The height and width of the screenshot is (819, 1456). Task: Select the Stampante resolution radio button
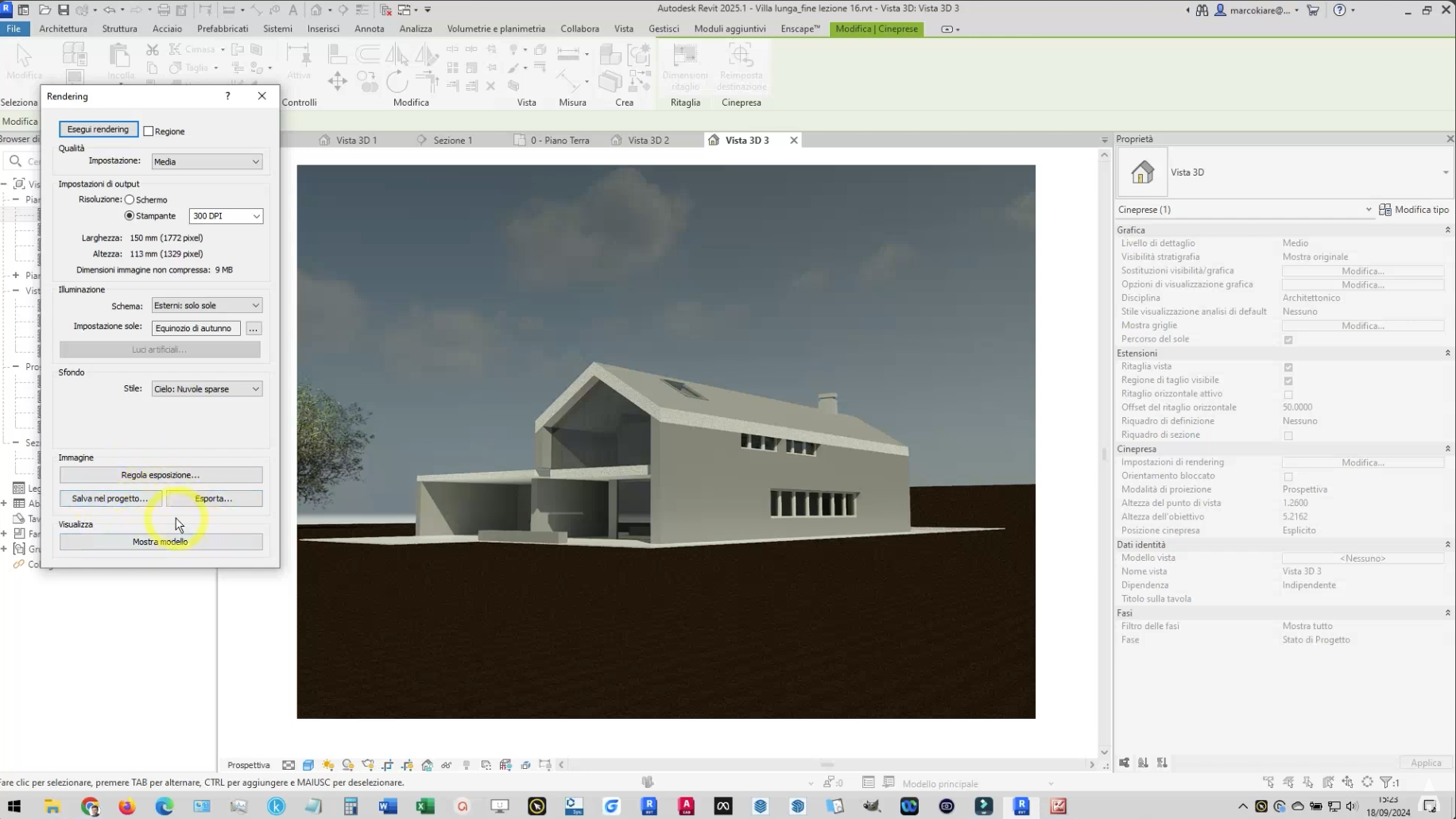(x=130, y=216)
